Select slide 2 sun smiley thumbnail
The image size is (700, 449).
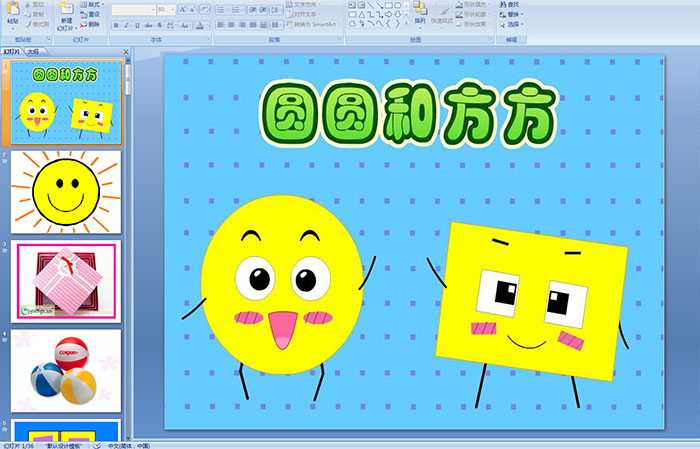tap(66, 192)
